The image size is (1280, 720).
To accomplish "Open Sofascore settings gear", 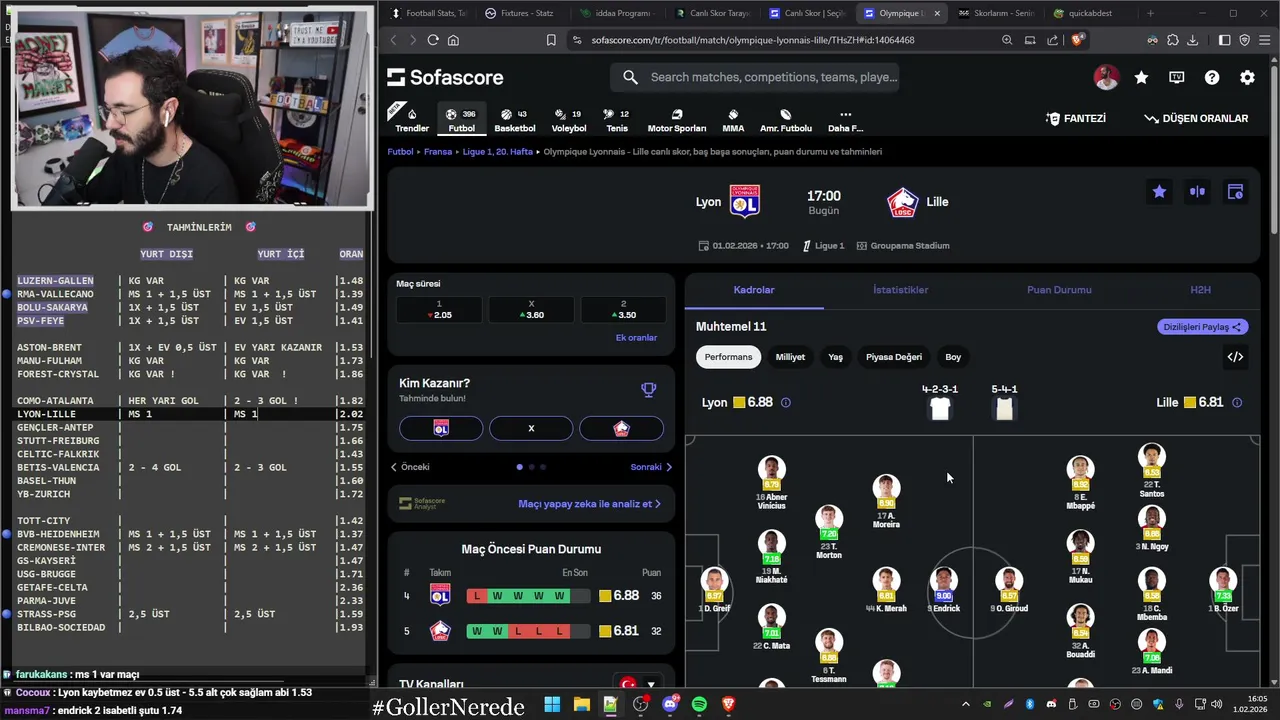I will [x=1247, y=77].
